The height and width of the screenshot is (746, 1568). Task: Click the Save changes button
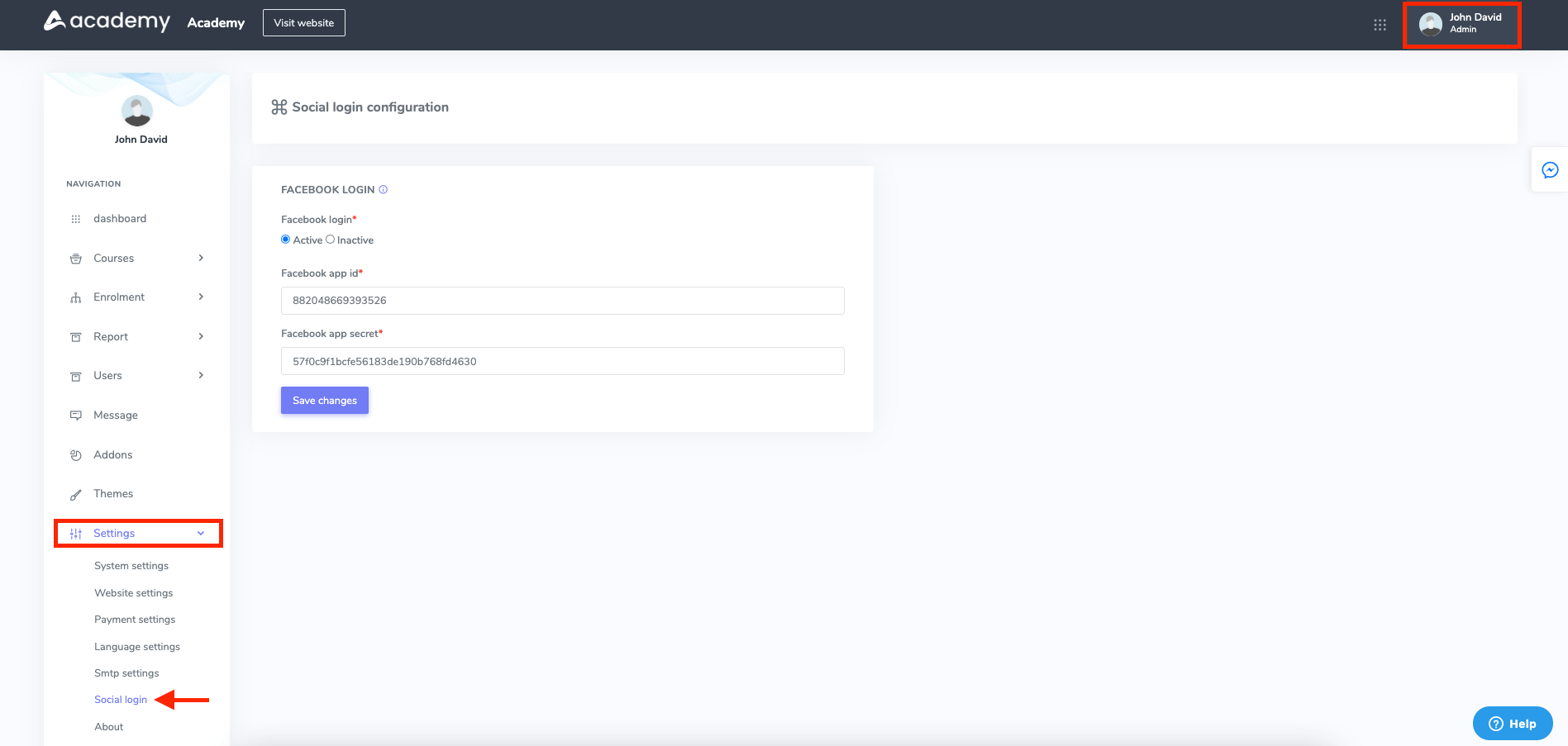click(324, 400)
